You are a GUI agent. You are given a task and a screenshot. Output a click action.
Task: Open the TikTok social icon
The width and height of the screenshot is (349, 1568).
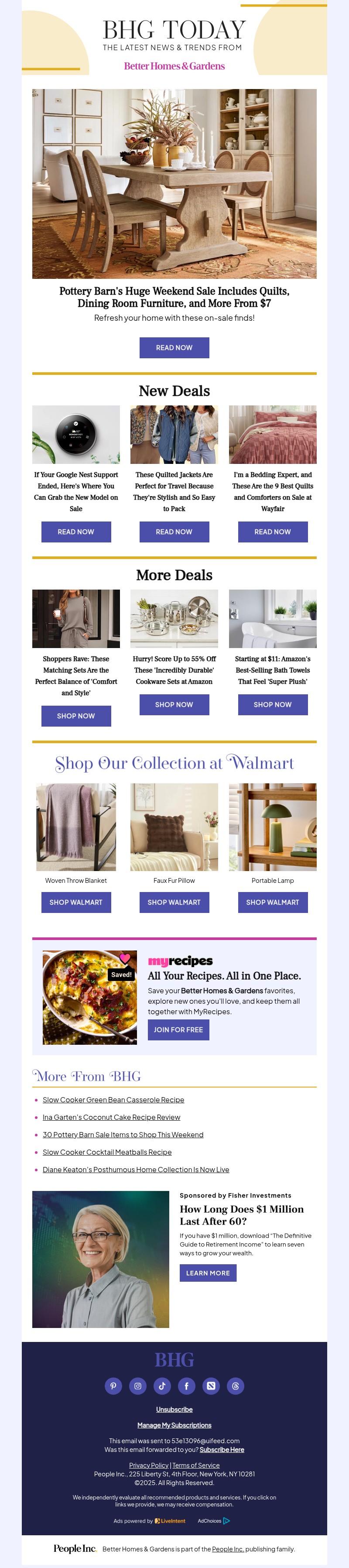(x=162, y=1386)
